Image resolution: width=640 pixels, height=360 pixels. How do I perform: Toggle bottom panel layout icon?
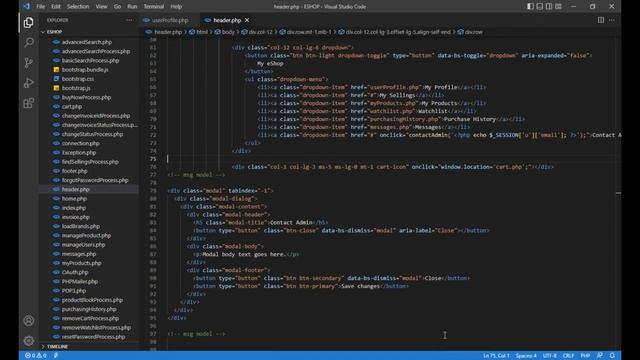tap(540, 7)
